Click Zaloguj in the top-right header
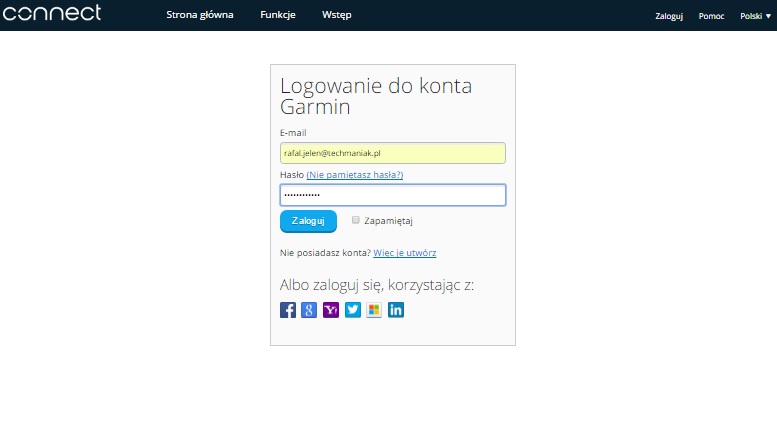 point(668,16)
